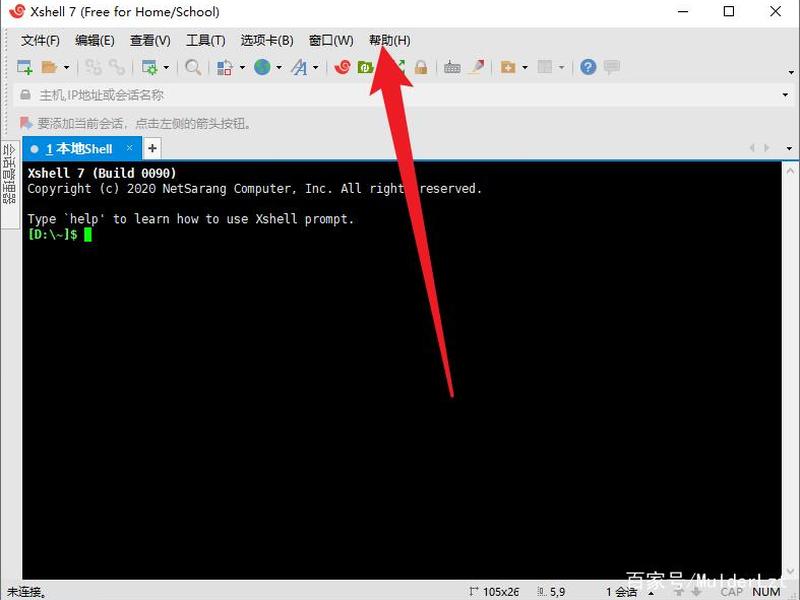Click the terminal scrollbar up arrow
Image resolution: width=800 pixels, height=600 pixels.
[790, 171]
